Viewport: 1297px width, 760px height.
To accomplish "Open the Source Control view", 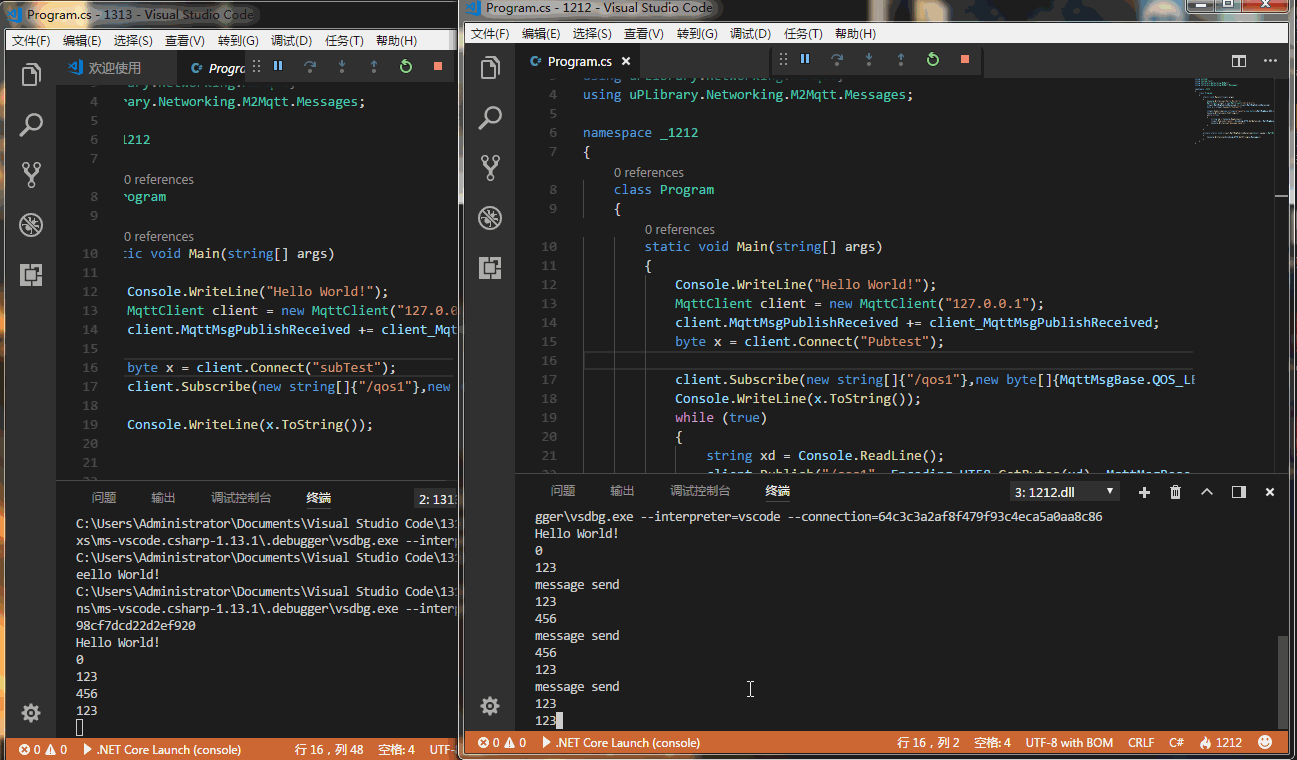I will pyautogui.click(x=490, y=167).
